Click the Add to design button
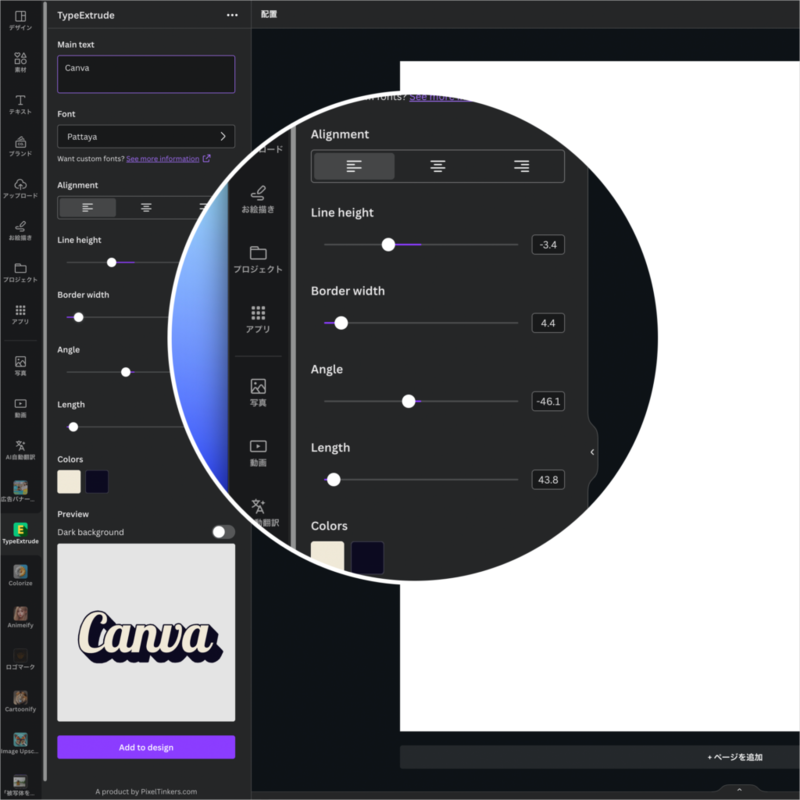Viewport: 800px width, 800px height. pyautogui.click(x=146, y=747)
